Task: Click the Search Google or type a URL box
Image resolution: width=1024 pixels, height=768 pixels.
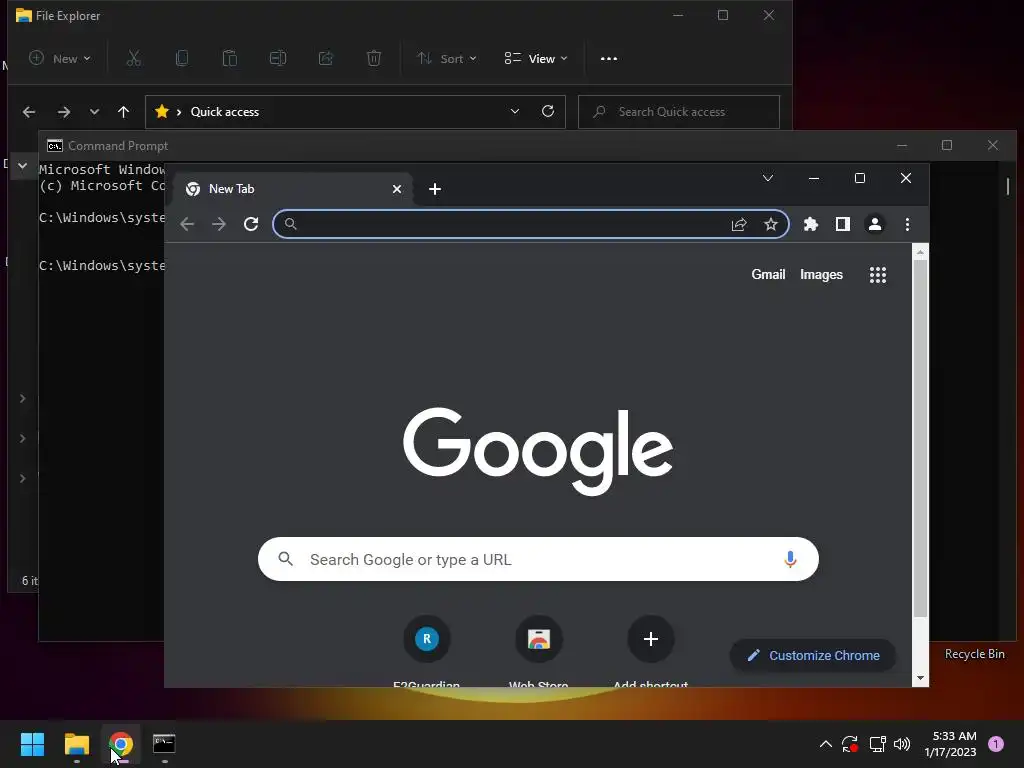Action: coord(537,559)
